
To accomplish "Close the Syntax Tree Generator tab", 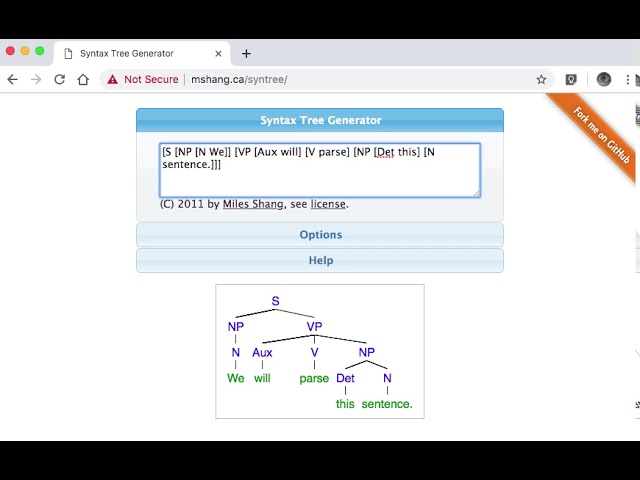I will pos(218,53).
